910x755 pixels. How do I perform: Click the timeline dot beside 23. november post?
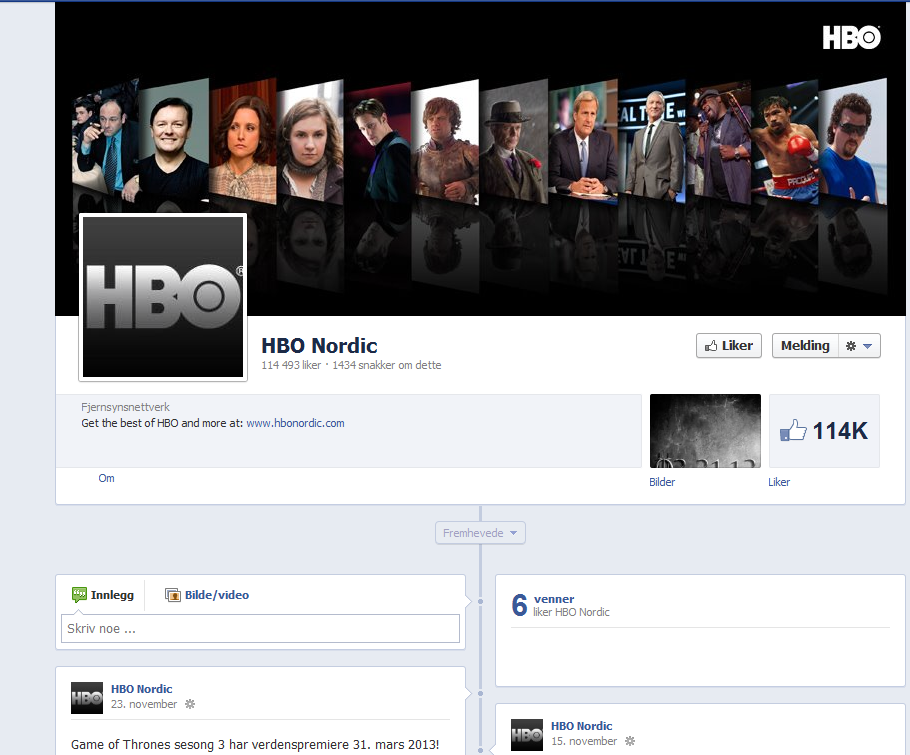tap(481, 693)
